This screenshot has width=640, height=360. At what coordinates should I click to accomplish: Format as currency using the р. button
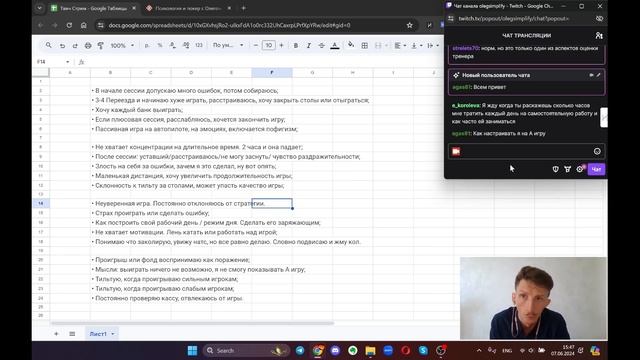(x=147, y=45)
